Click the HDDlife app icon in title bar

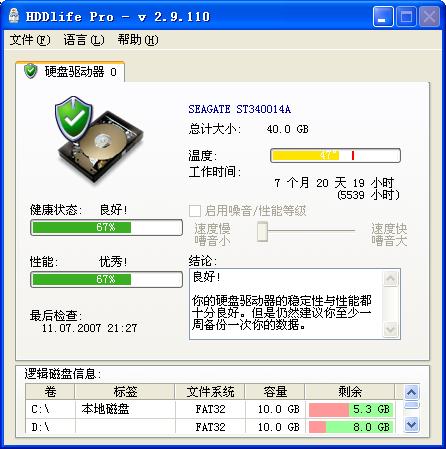tap(13, 15)
